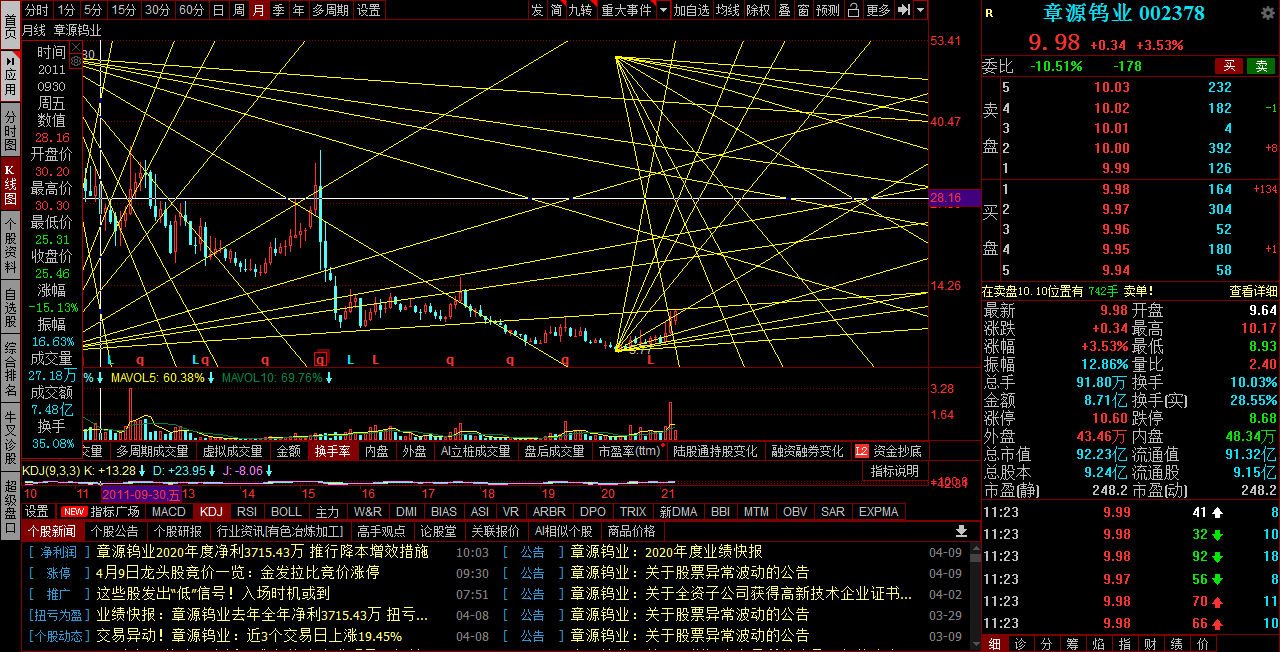Select the 首页 sidebar tab

pyautogui.click(x=10, y=25)
